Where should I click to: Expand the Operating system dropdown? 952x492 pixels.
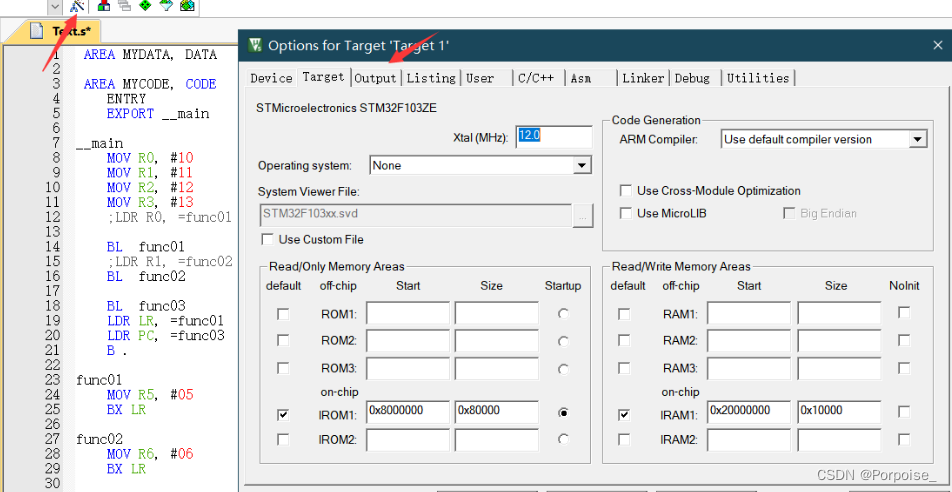(582, 165)
